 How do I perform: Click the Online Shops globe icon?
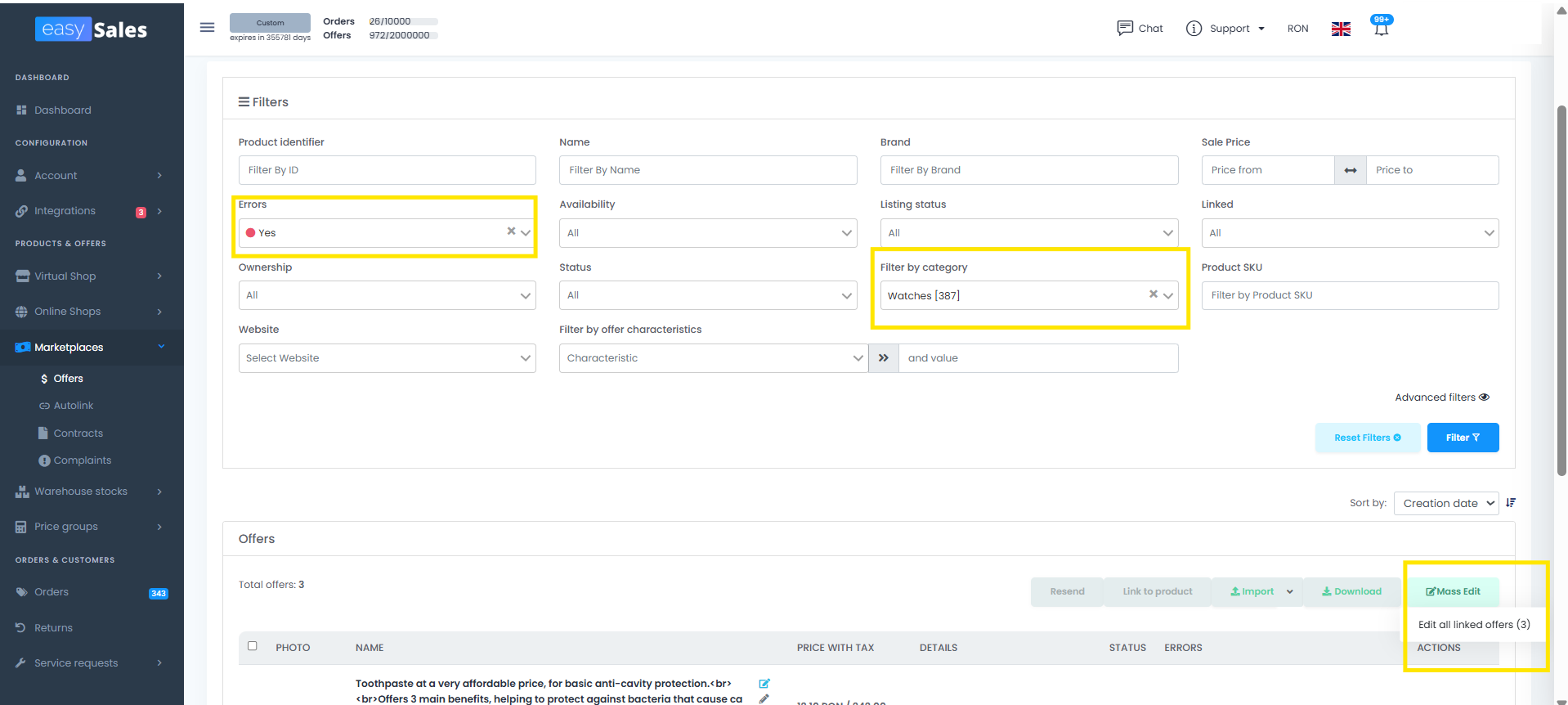coord(21,312)
